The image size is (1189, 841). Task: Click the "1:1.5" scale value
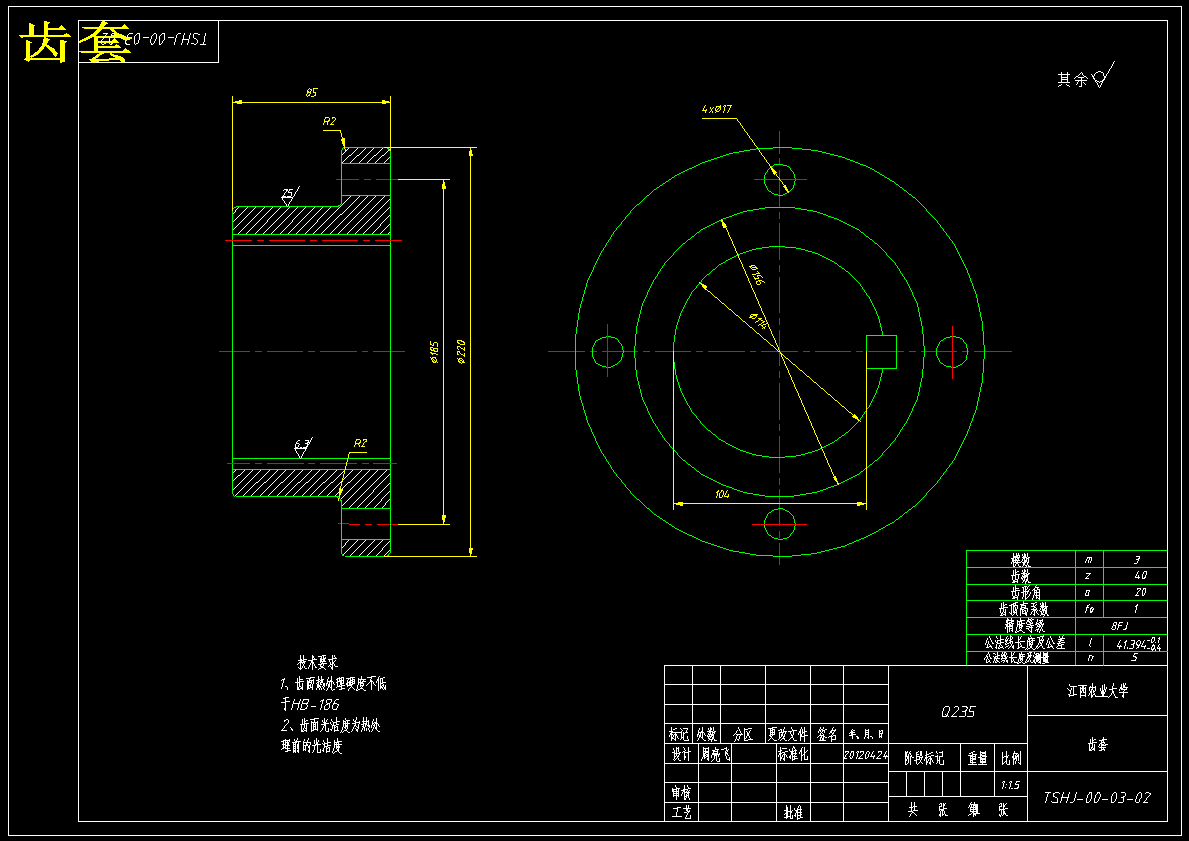(x=1010, y=785)
